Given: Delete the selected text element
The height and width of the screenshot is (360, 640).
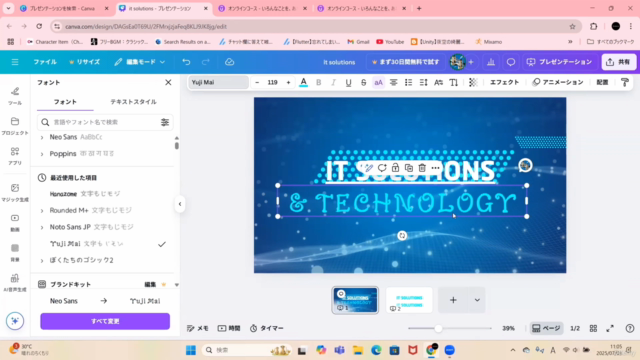Looking at the screenshot, I should tap(422, 168).
